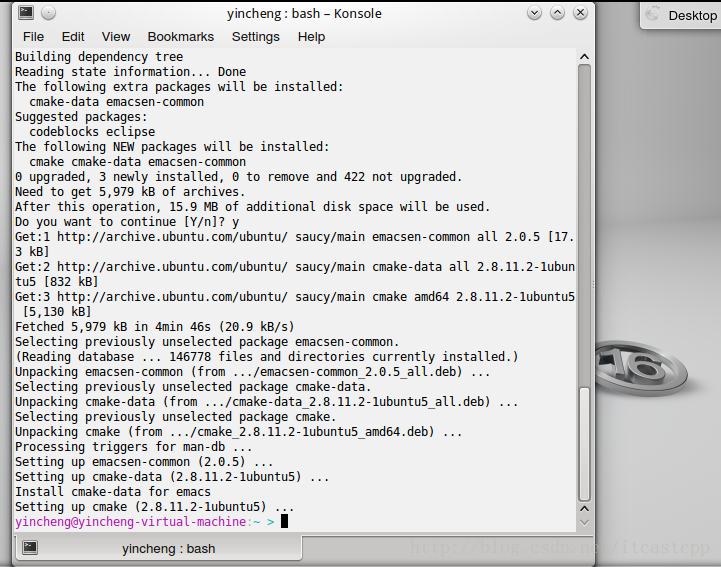Click the scrollbar up arrow near bottom
This screenshot has height=567, width=721.
point(584,509)
